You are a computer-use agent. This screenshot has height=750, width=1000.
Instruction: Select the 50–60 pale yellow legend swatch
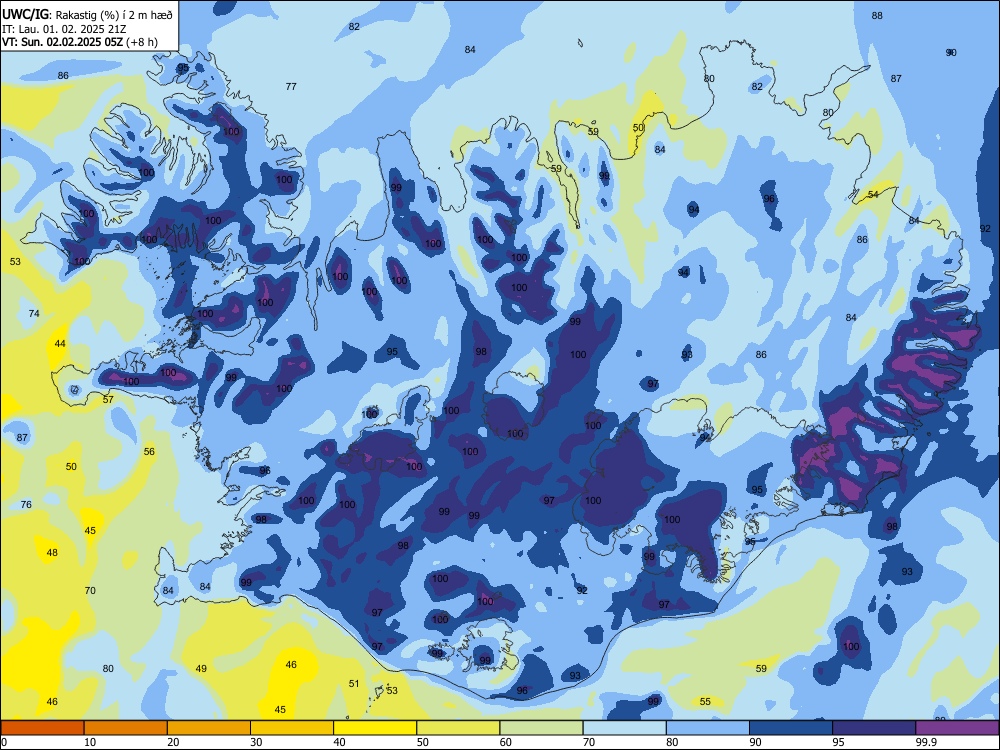458,728
